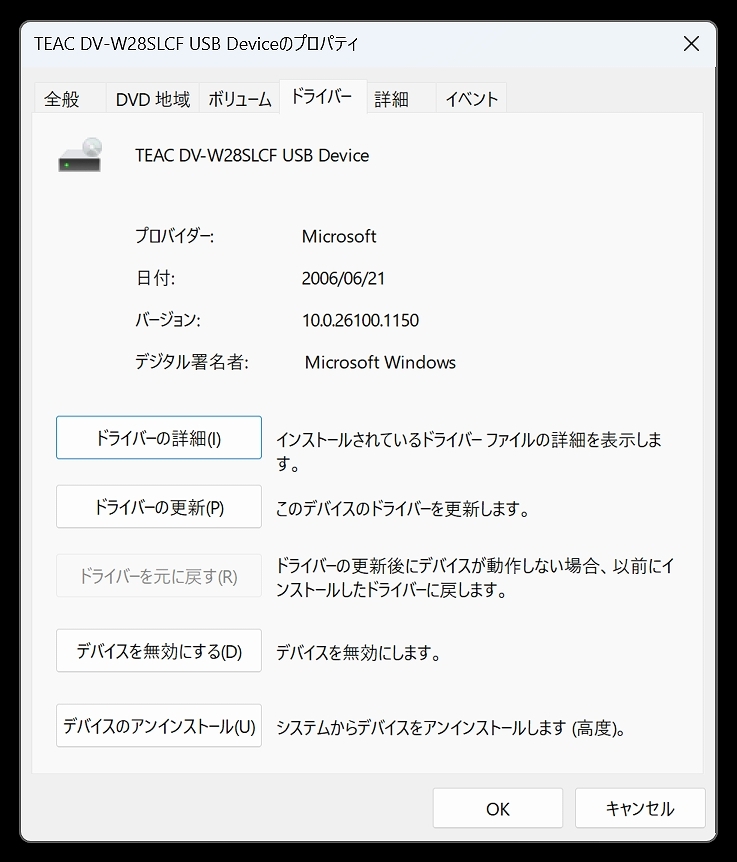Click the バージョン: label

click(168, 320)
